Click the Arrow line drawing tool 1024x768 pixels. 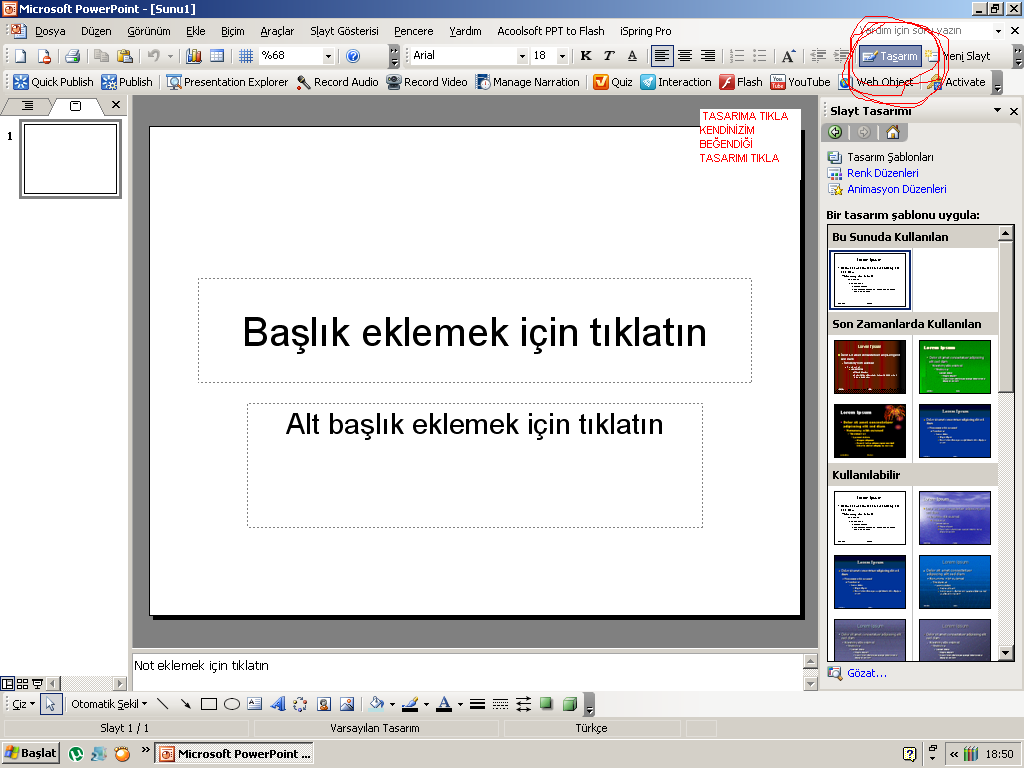[185, 704]
